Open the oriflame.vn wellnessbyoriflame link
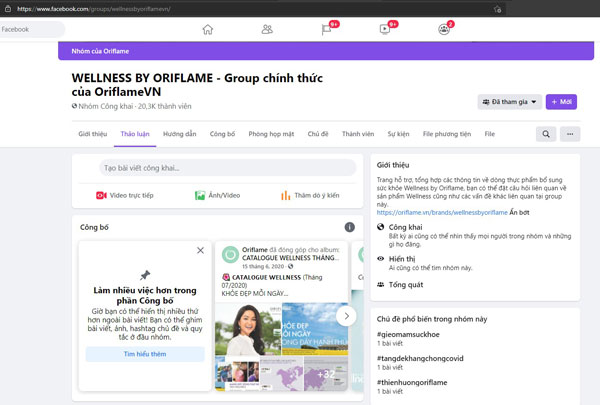600x405 pixels. [x=442, y=212]
